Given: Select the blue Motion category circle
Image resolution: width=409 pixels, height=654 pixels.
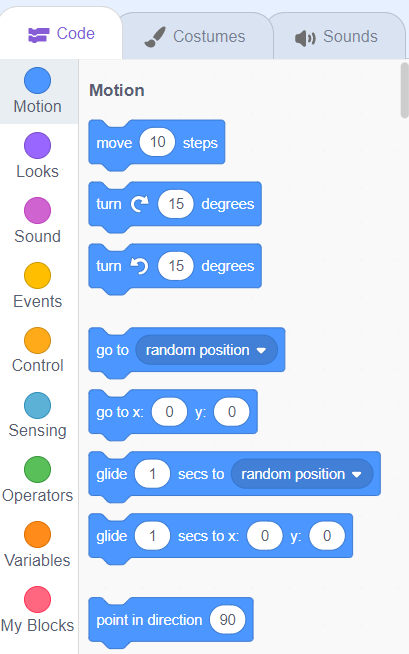Looking at the screenshot, I should (38, 80).
